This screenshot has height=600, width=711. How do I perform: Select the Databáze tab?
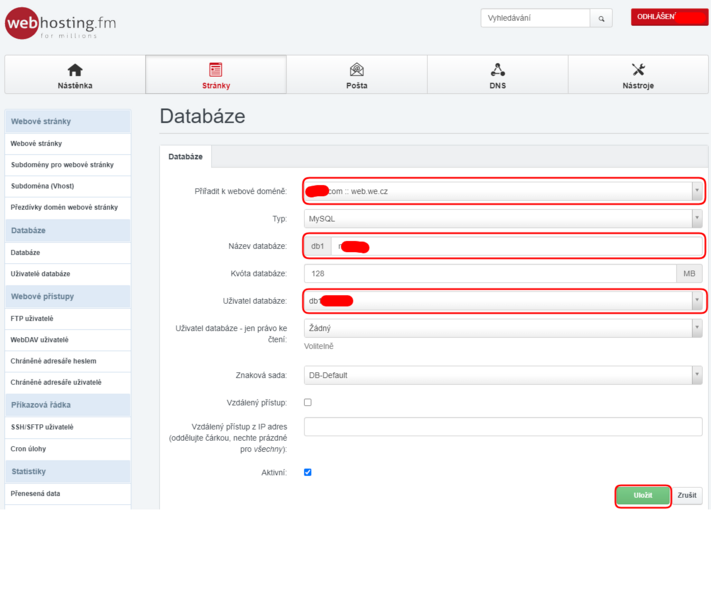[185, 156]
